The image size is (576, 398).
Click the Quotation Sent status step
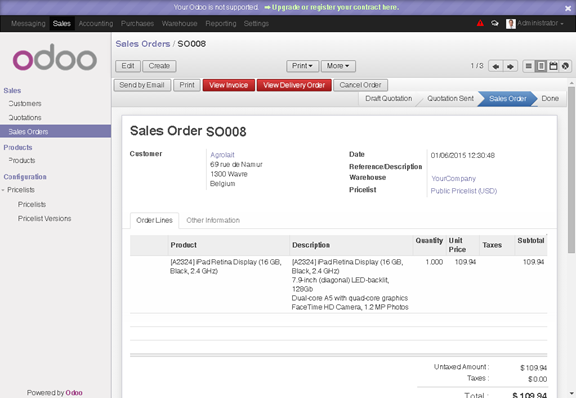point(450,99)
